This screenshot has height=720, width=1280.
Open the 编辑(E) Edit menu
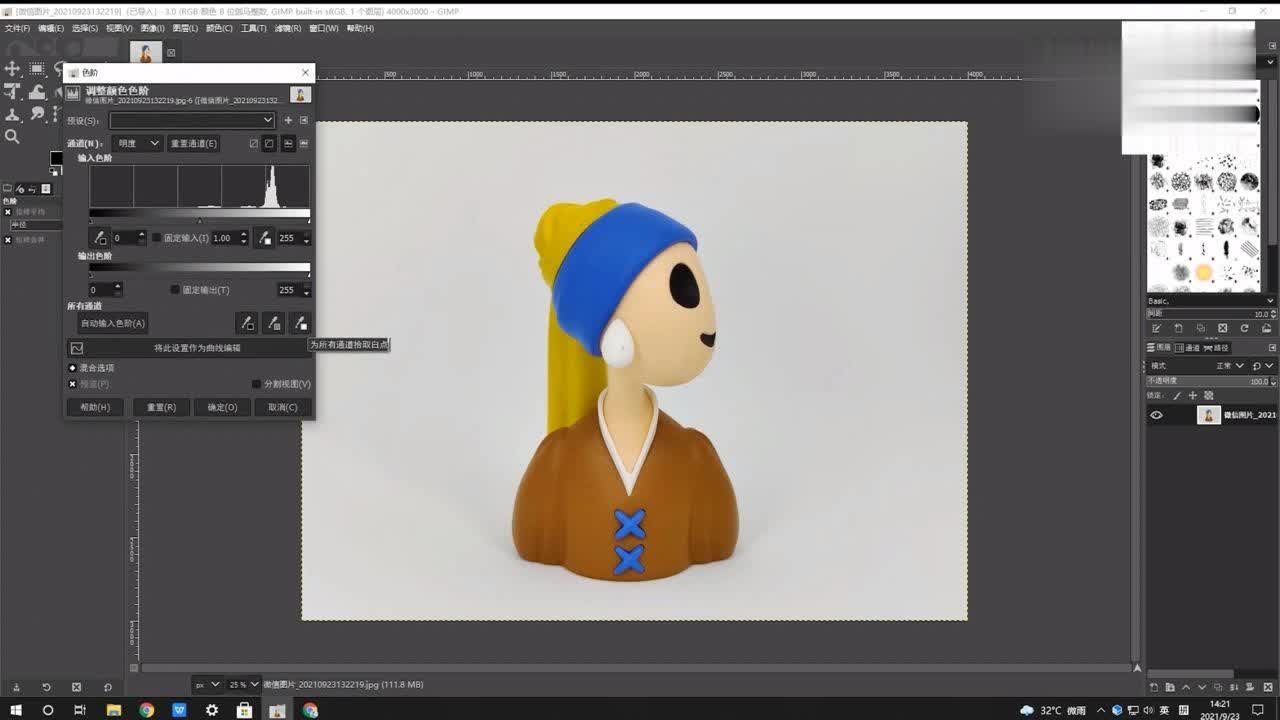point(51,29)
